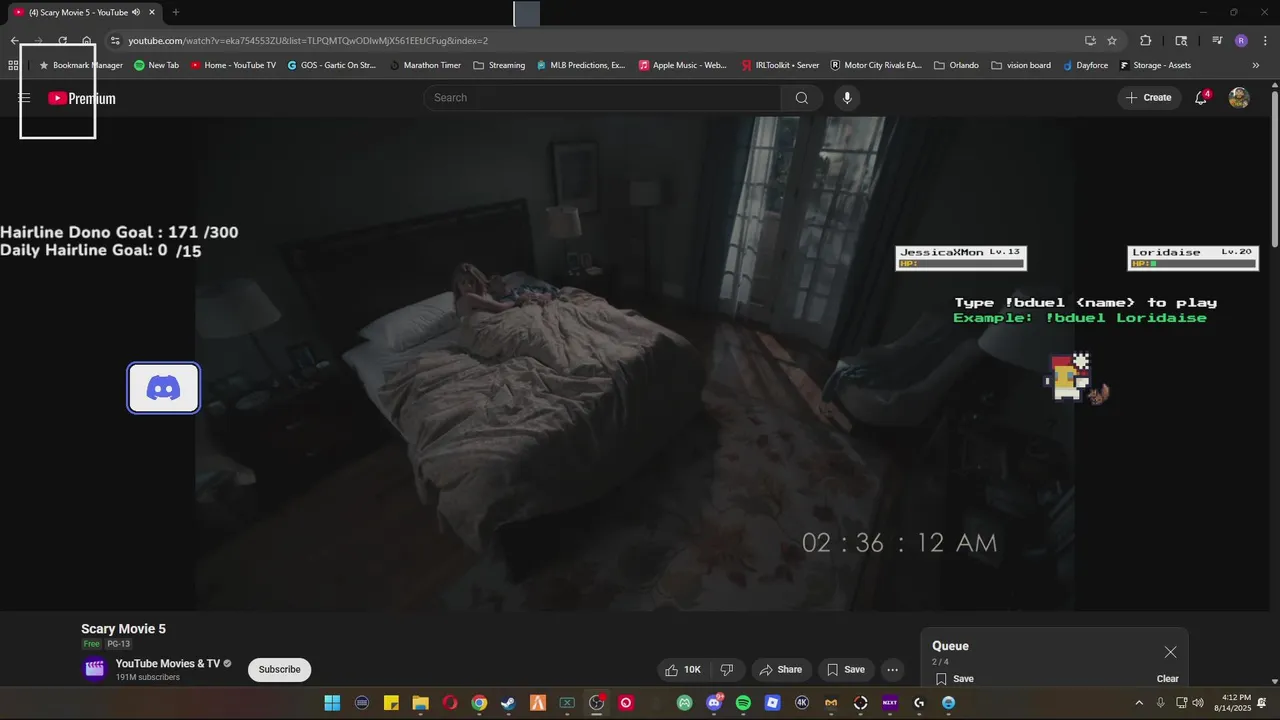
Task: Click the Chrome profile avatar
Action: (1241, 41)
